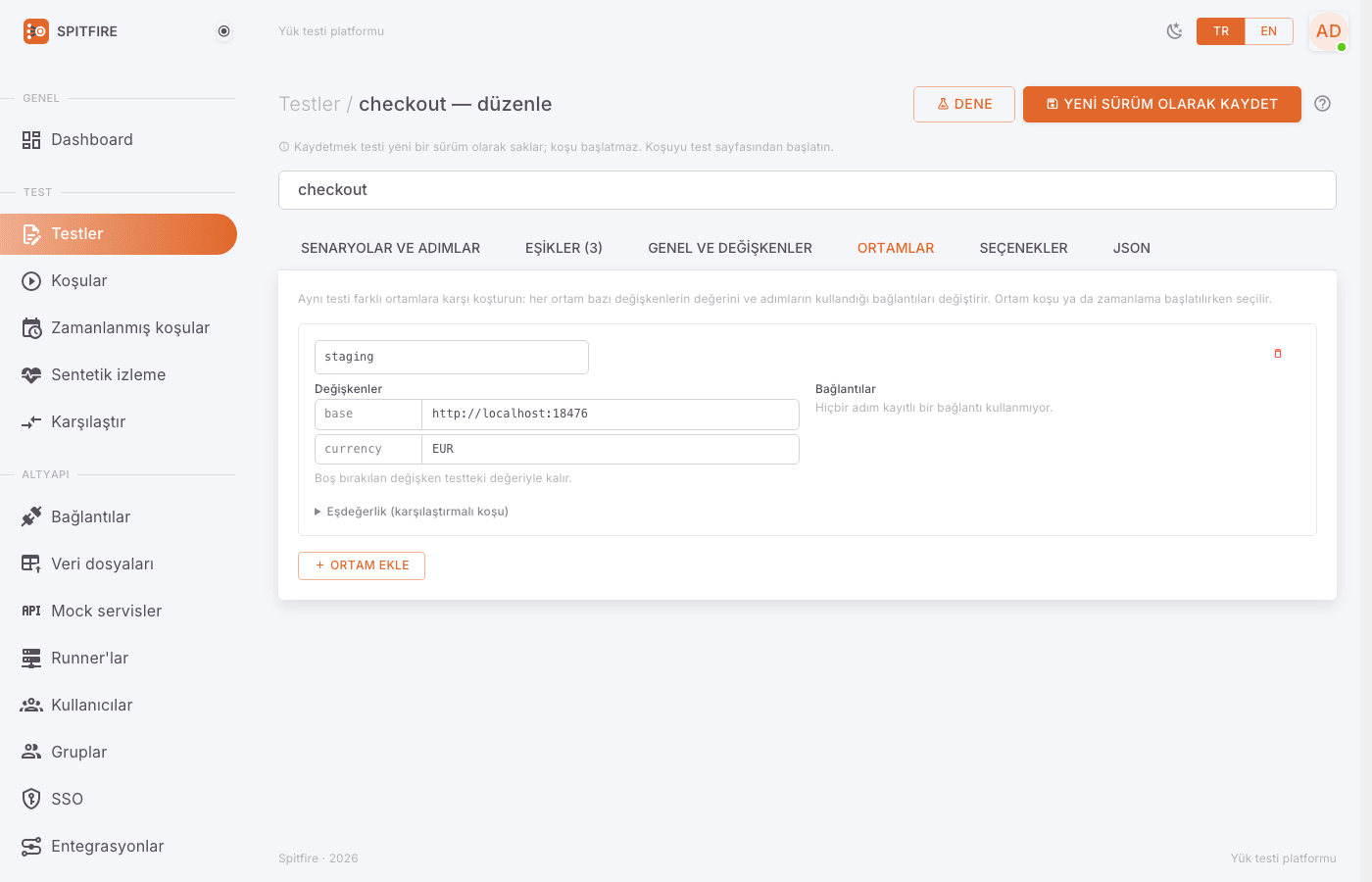1372x882 pixels.
Task: Click the DENE button
Action: 964,104
